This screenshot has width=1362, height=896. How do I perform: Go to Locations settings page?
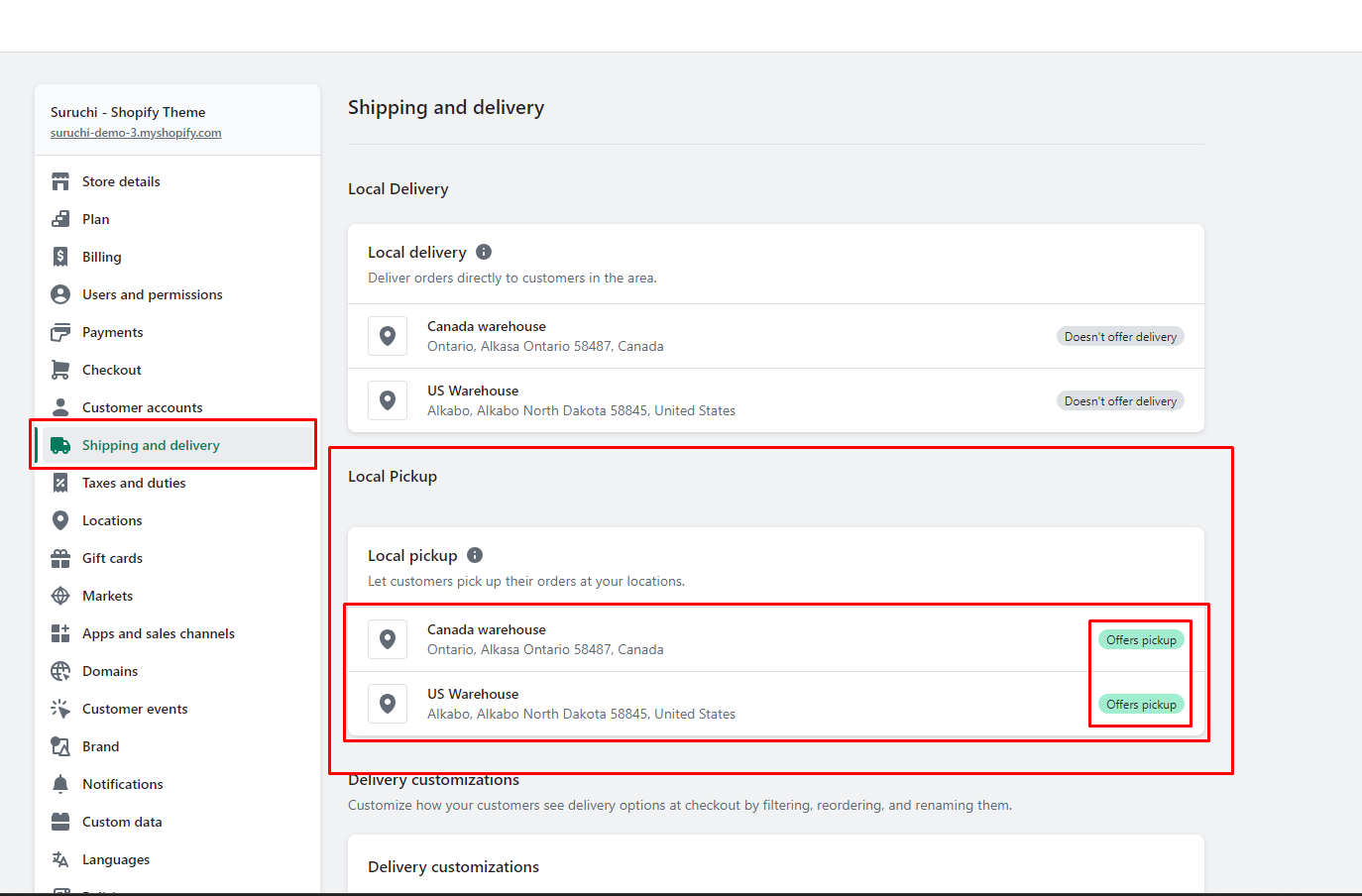click(112, 520)
